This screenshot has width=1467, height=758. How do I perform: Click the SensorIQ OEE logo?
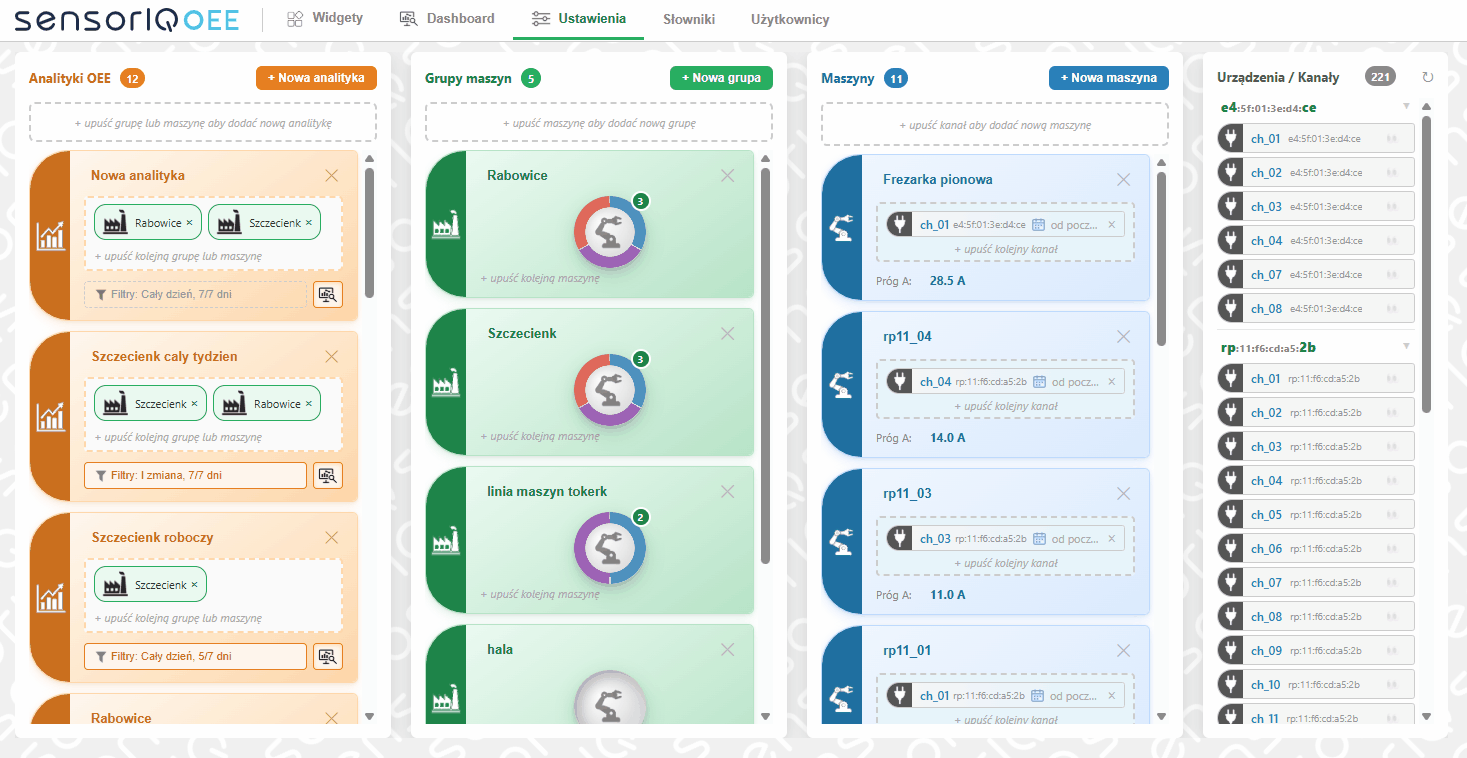(126, 19)
